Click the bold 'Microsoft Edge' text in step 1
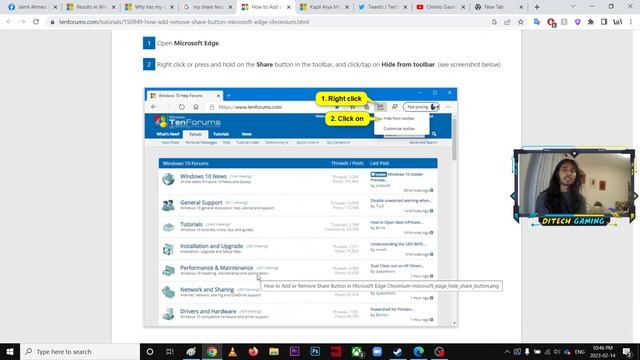640x360 pixels. point(196,43)
